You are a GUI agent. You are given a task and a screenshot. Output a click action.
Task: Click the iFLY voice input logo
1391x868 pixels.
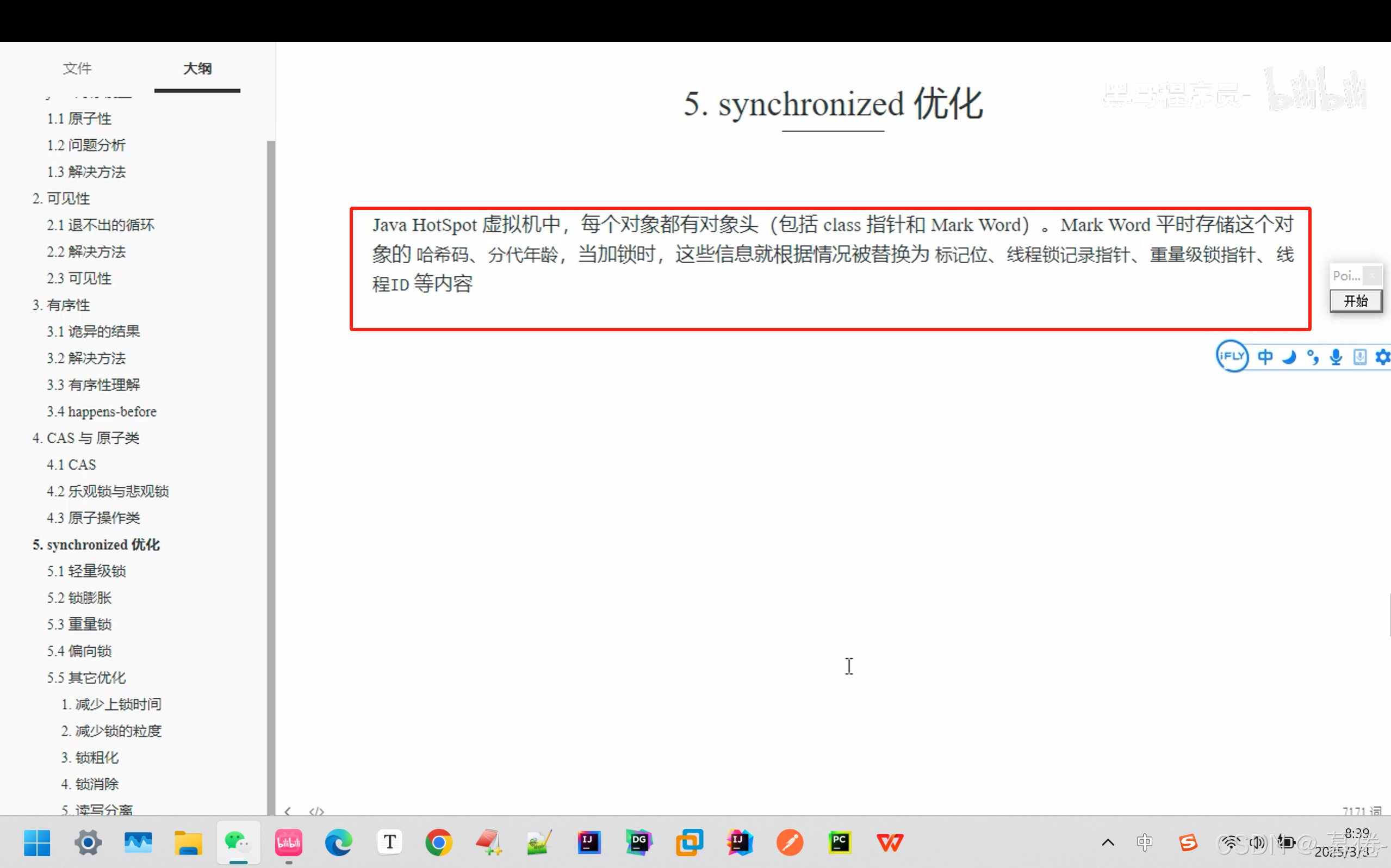1232,357
